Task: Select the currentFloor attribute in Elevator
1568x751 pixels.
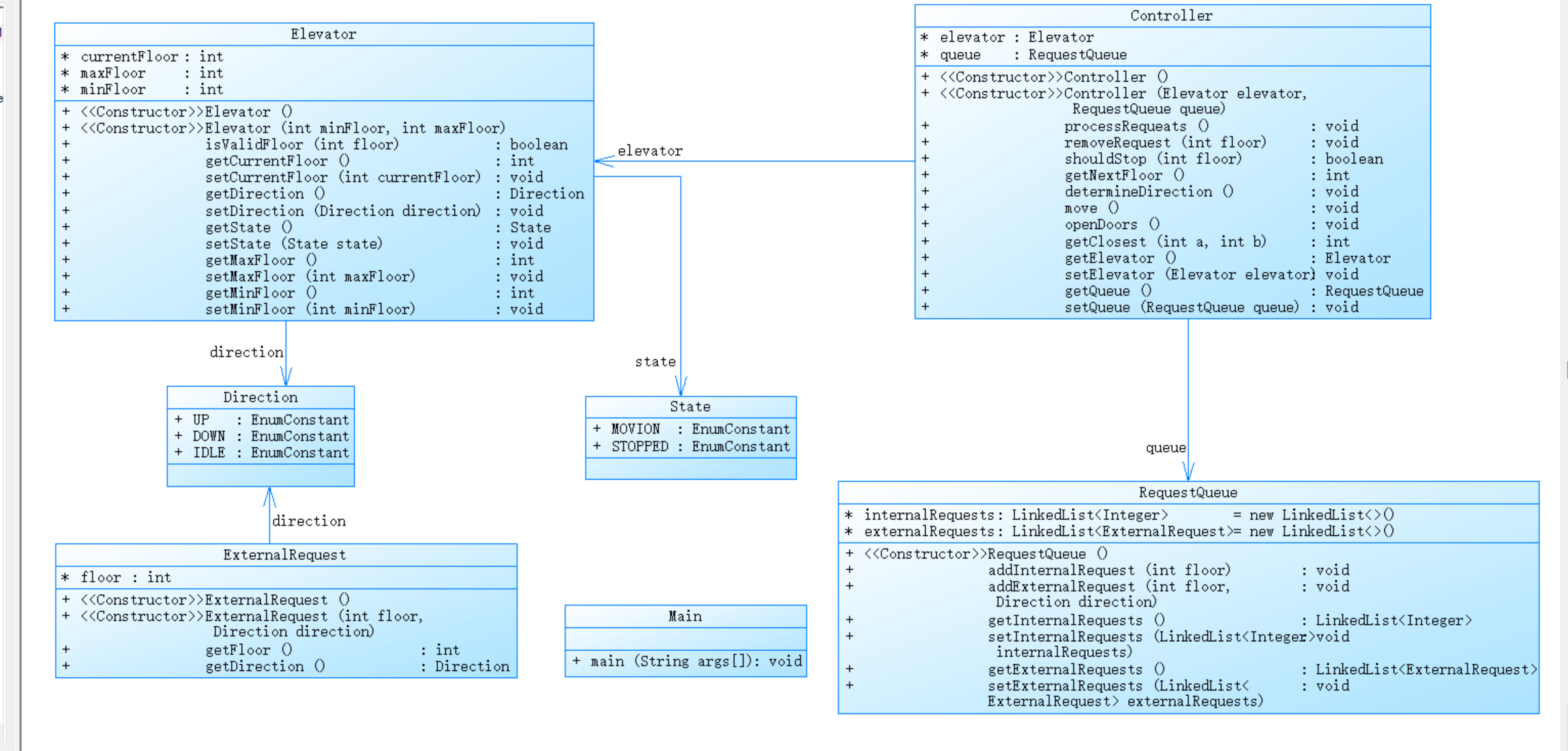Action: (129, 57)
